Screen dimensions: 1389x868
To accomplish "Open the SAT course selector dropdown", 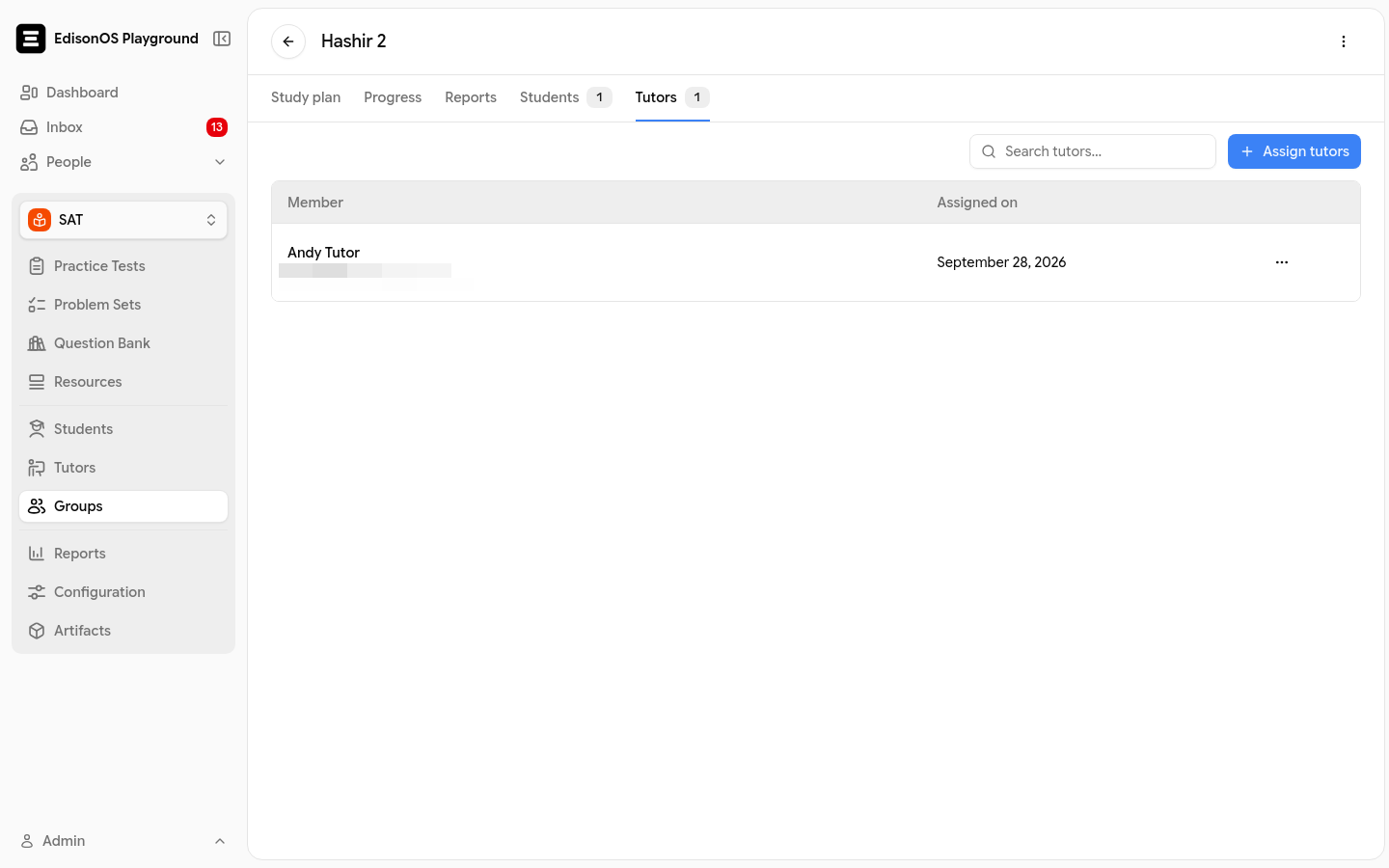I will pyautogui.click(x=123, y=220).
